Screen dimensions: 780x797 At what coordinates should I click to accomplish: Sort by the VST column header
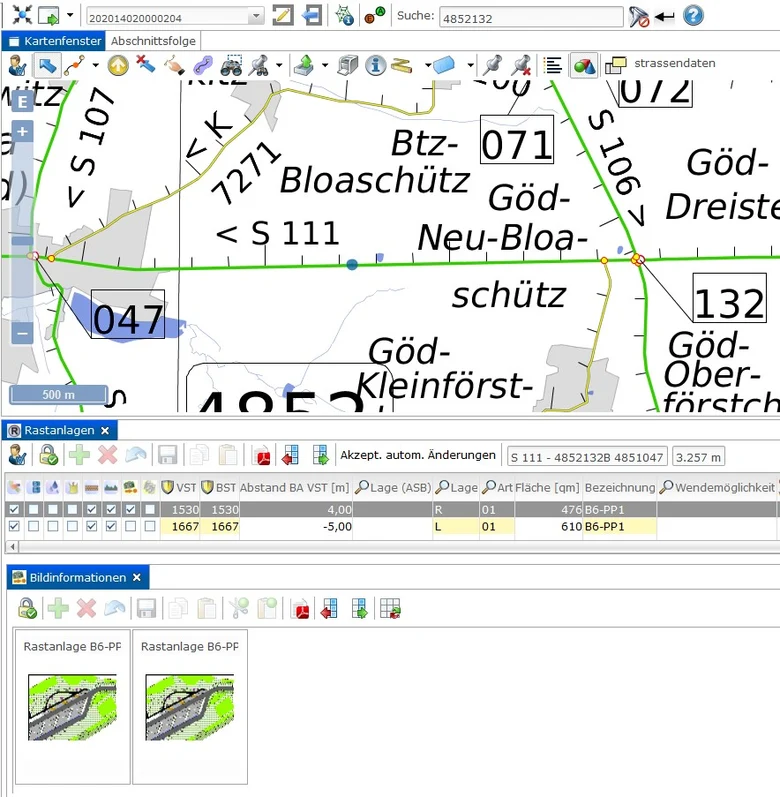coord(179,487)
